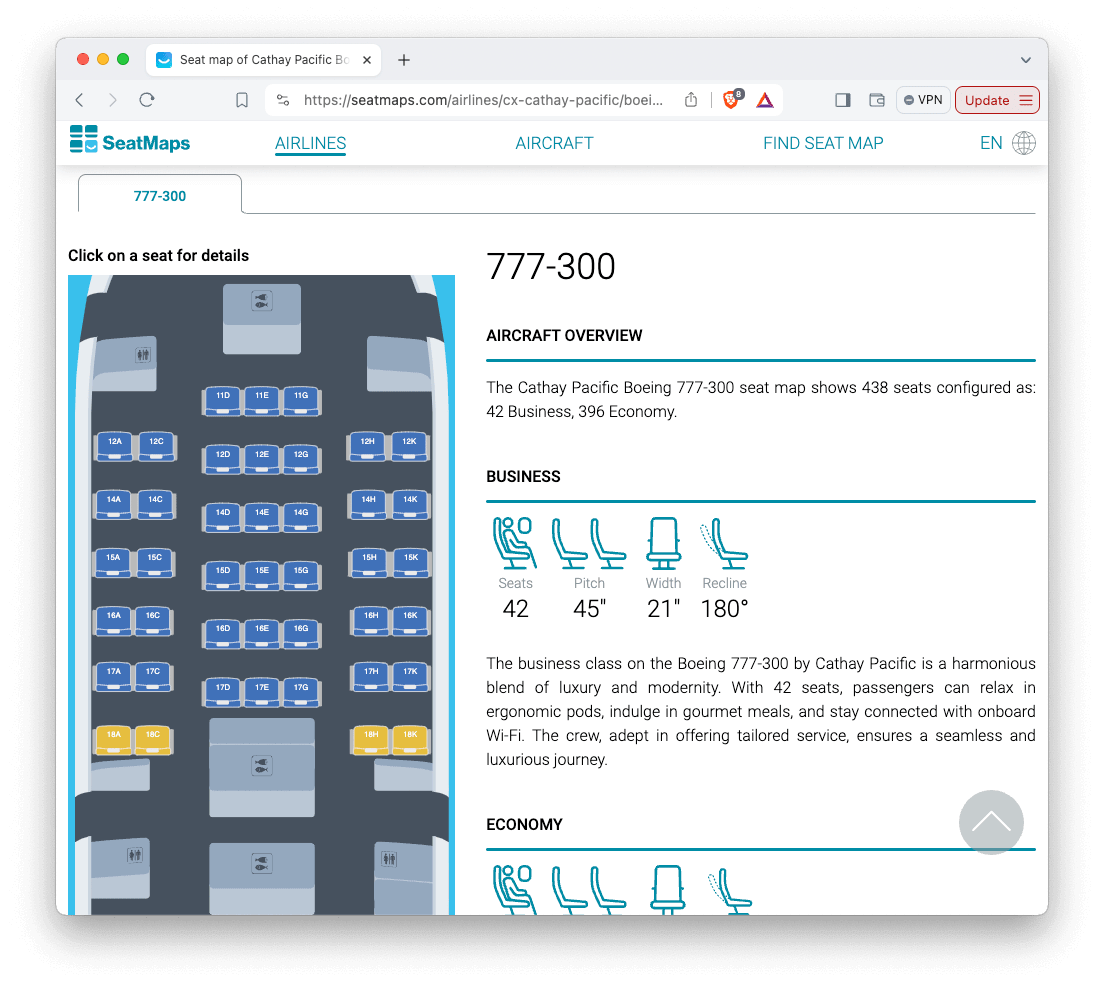Select seat 15D
1104x989 pixels.
[x=222, y=576]
